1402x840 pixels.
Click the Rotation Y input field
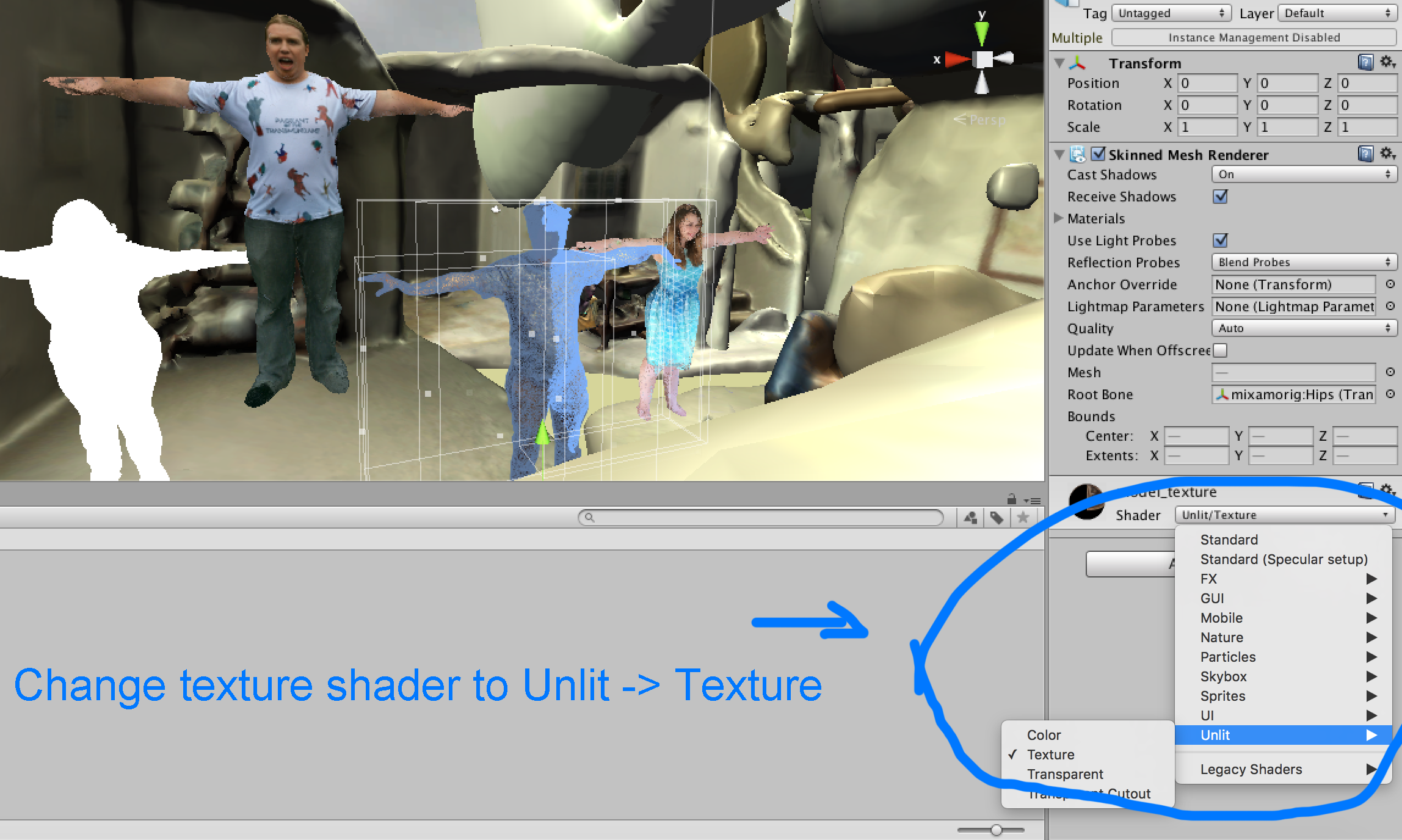tap(1287, 105)
